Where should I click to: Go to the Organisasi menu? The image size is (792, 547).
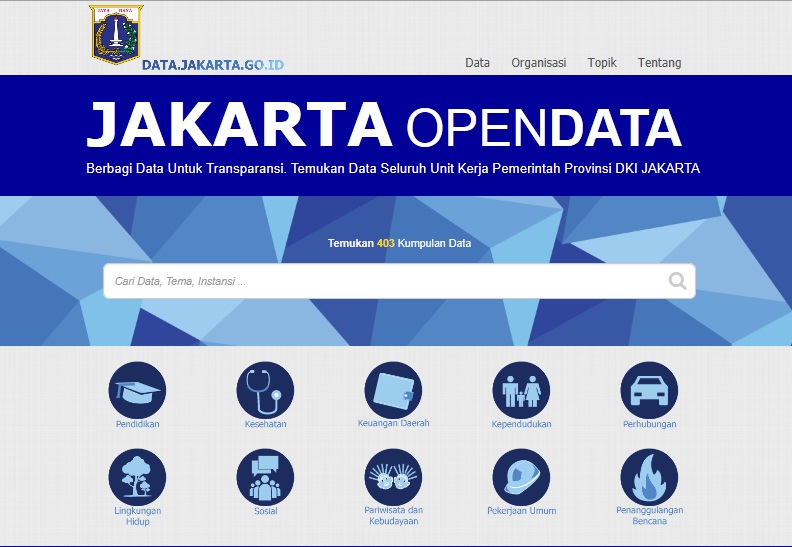tap(538, 63)
